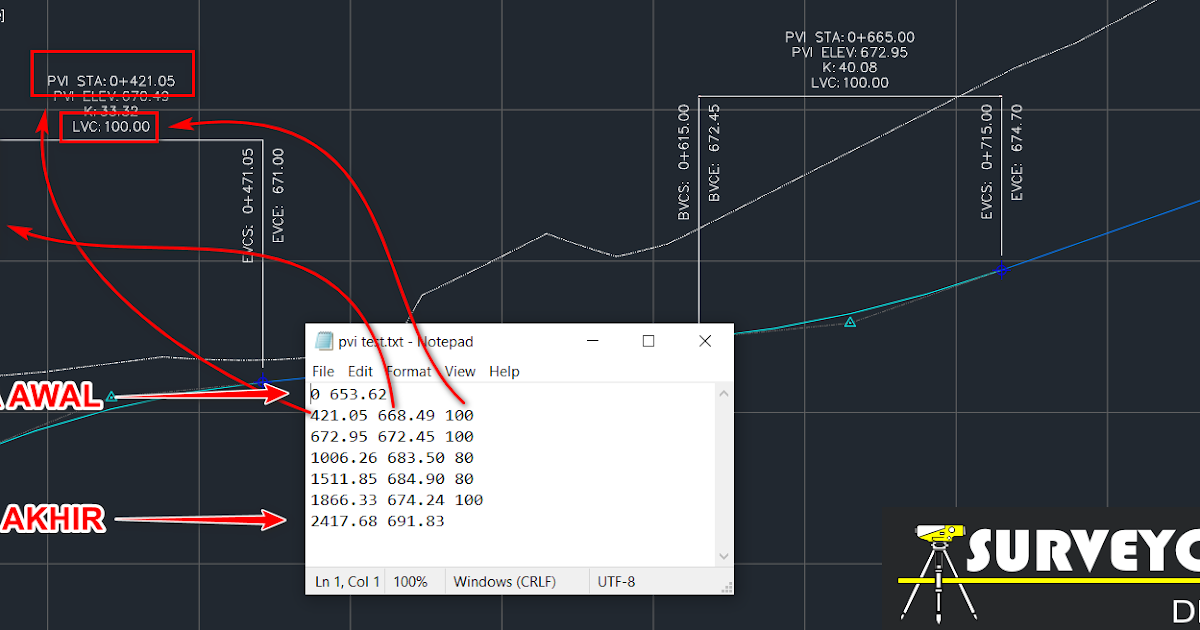Viewport: 1200px width, 630px height.
Task: Open the File menu in Notepad
Action: [x=323, y=371]
